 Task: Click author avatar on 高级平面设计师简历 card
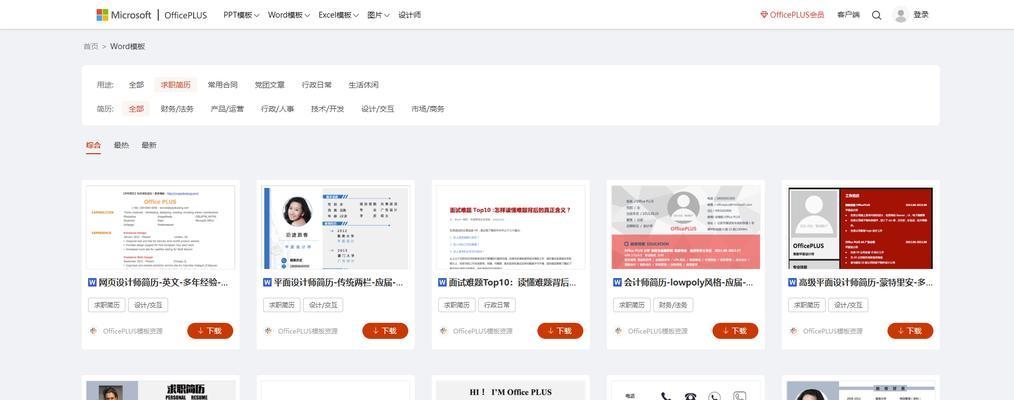(x=793, y=331)
